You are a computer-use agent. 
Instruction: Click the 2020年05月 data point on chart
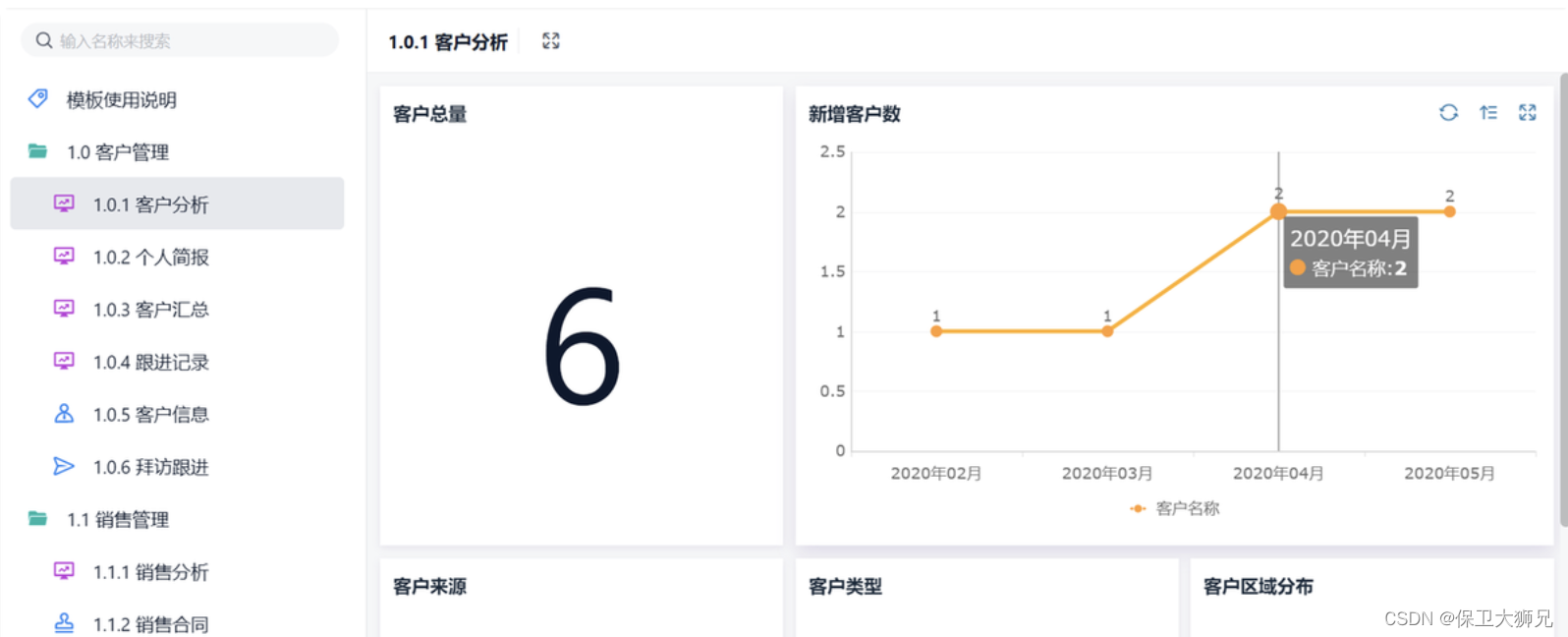coord(1449,211)
